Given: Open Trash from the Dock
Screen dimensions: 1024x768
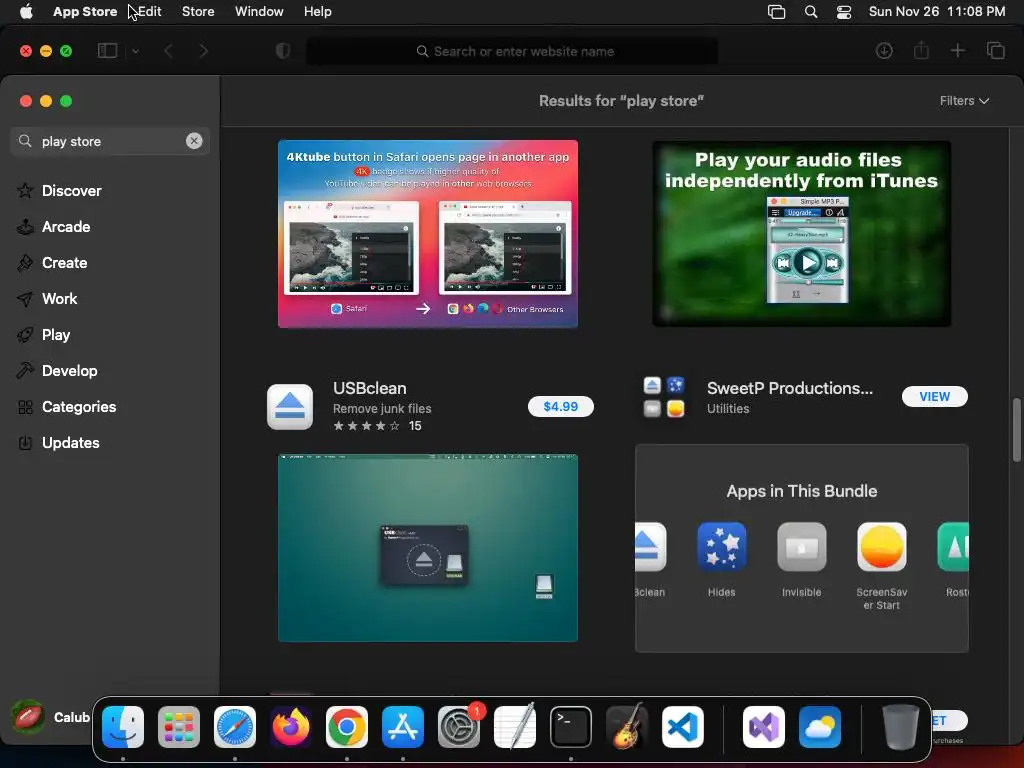Looking at the screenshot, I should pyautogui.click(x=901, y=727).
